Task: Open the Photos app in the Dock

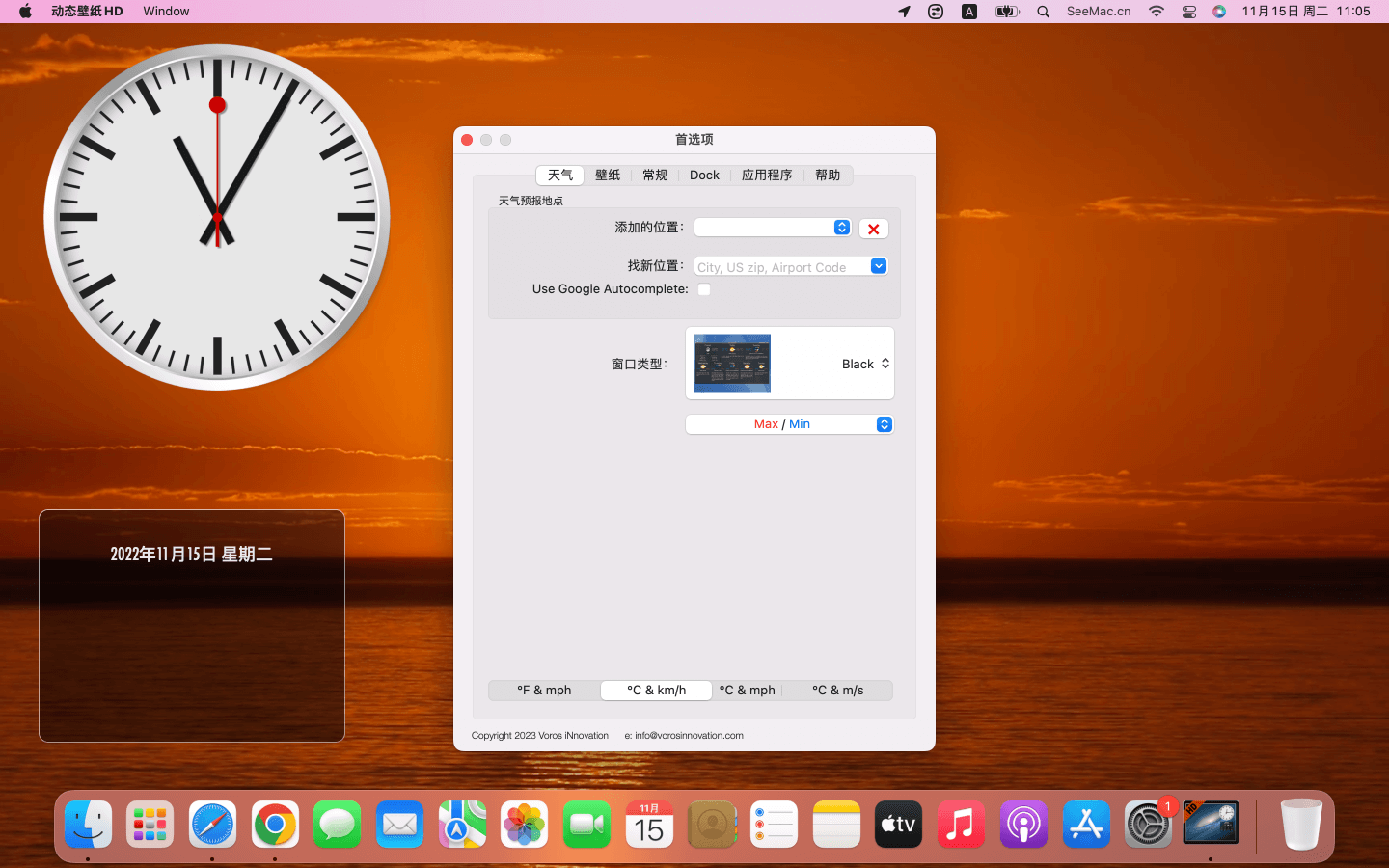Action: [x=525, y=825]
